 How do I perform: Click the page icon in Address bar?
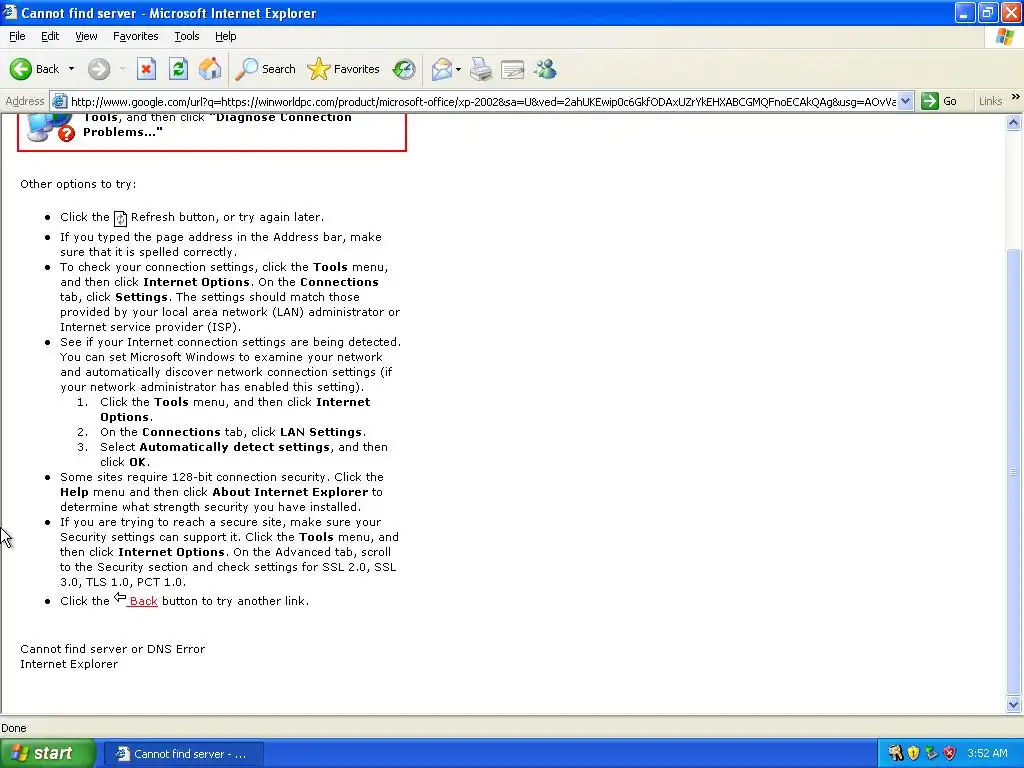59,101
